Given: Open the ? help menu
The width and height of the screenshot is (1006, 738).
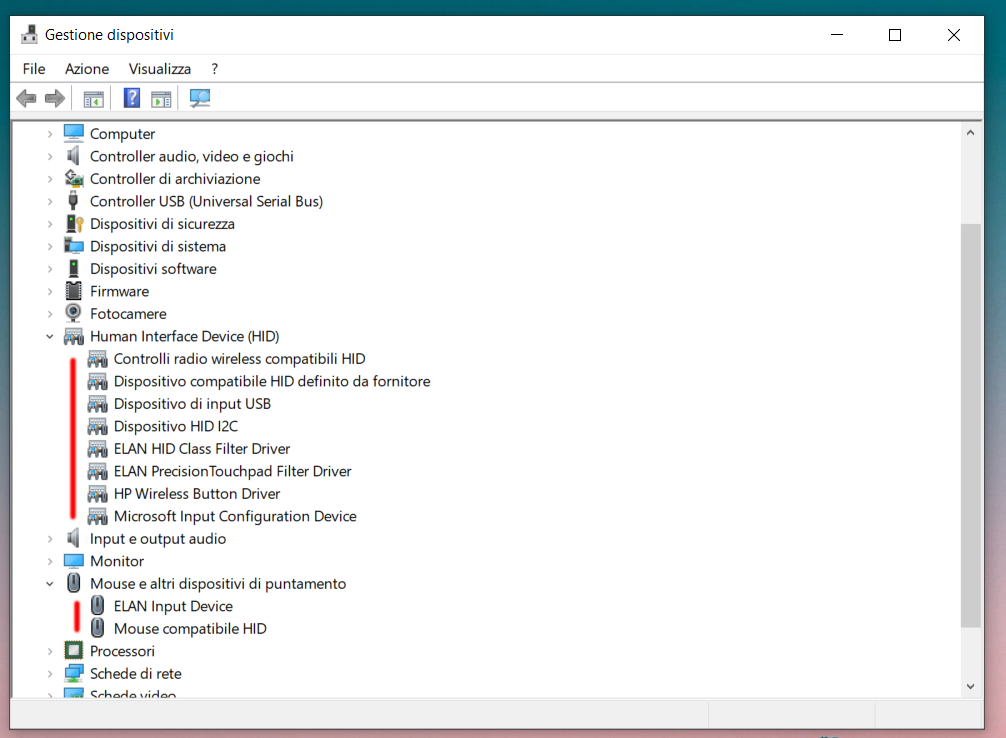Looking at the screenshot, I should 214,69.
